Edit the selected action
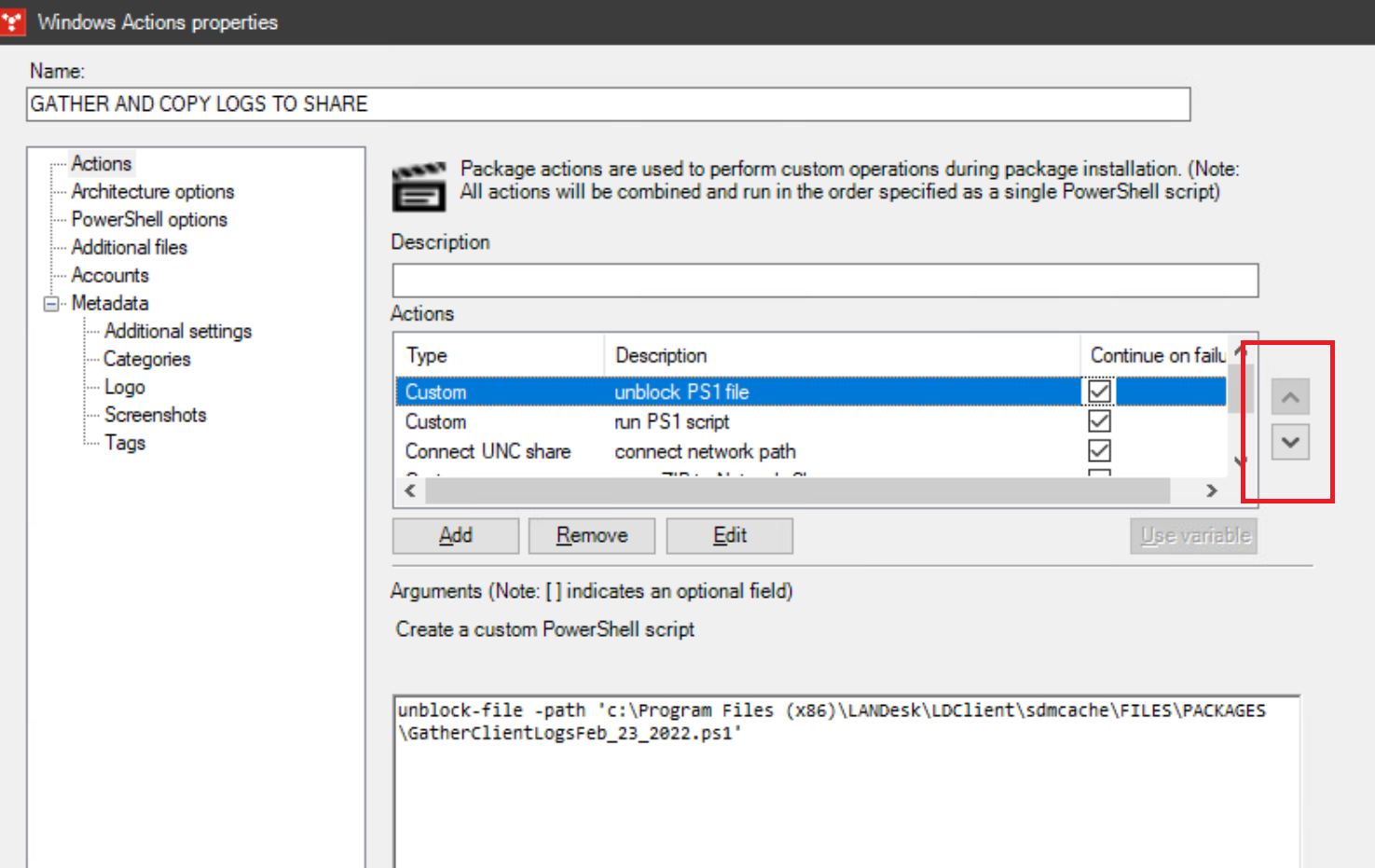Viewport: 1375px width, 868px height. click(x=729, y=536)
